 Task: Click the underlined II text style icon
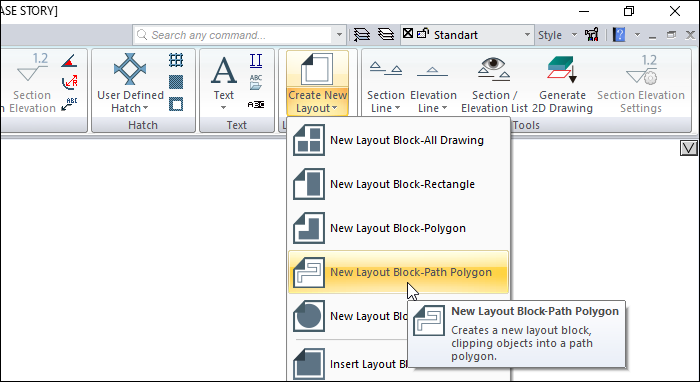coord(256,60)
